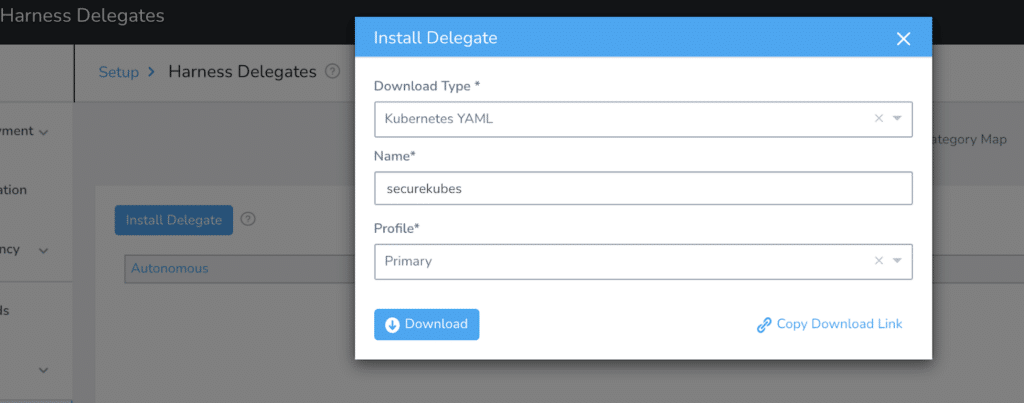Click the Install Delegate button
Viewport: 1024px width, 403px height.
point(174,220)
